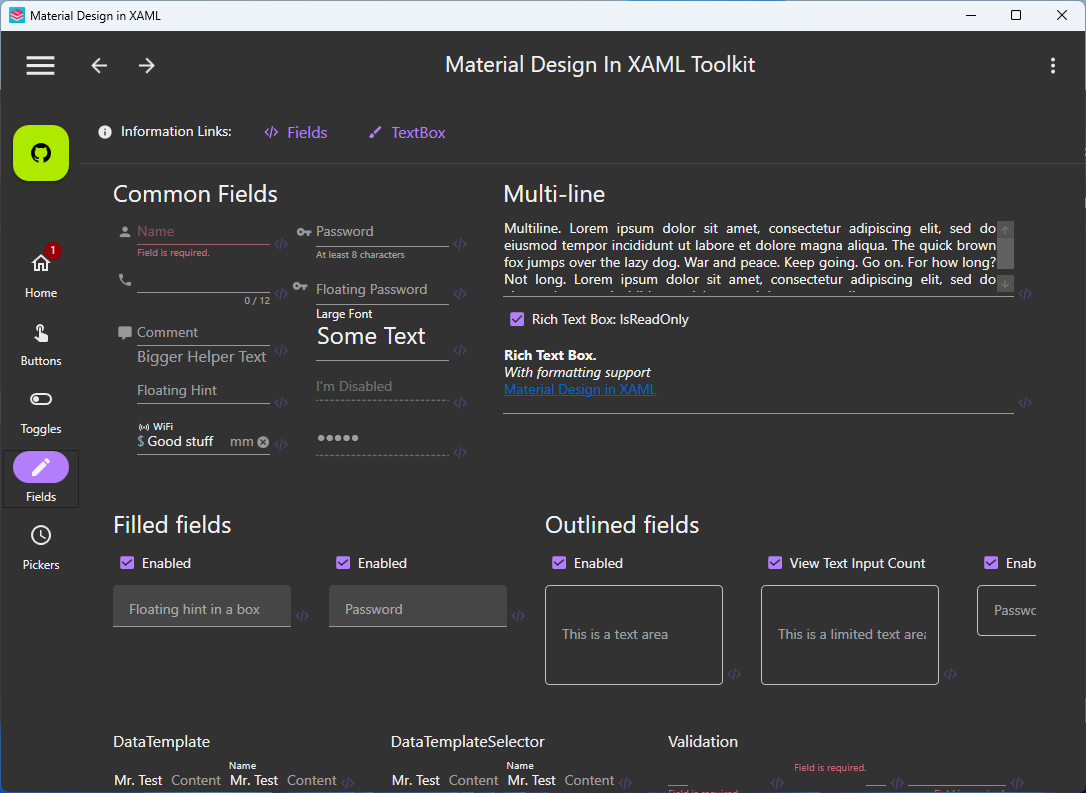Viewport: 1086px width, 793px height.
Task: Focus the Name text field
Action: [x=203, y=232]
